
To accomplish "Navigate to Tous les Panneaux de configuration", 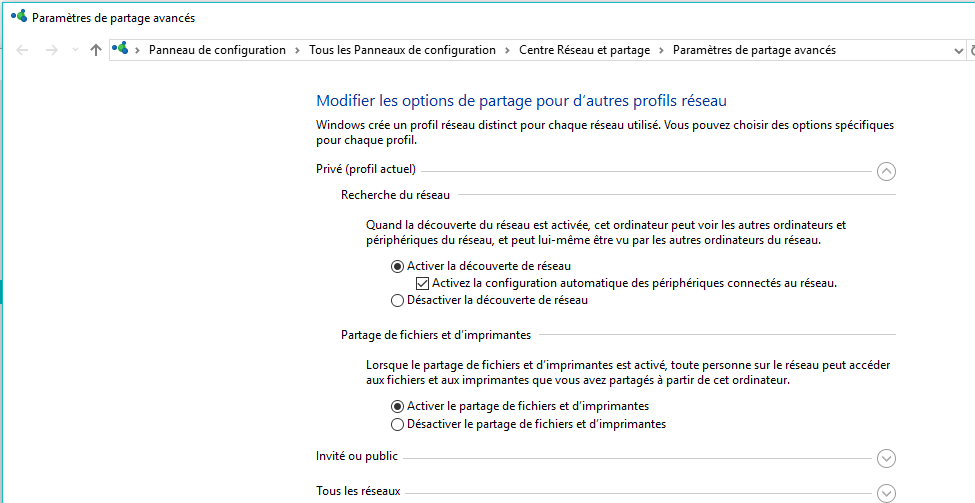I will [402, 50].
